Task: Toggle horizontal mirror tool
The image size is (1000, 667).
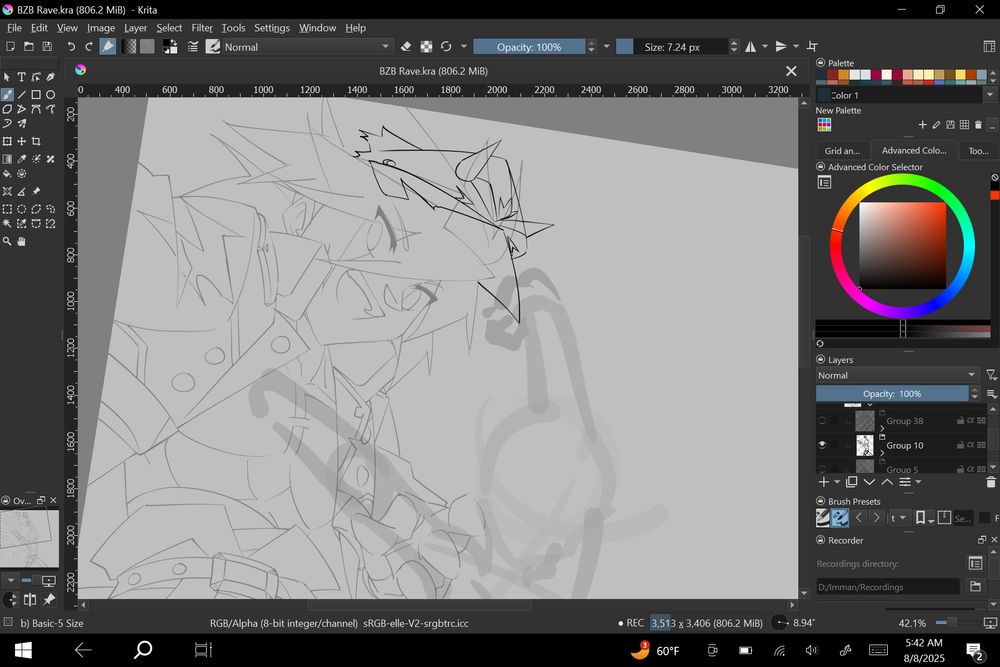Action: pyautogui.click(x=751, y=47)
